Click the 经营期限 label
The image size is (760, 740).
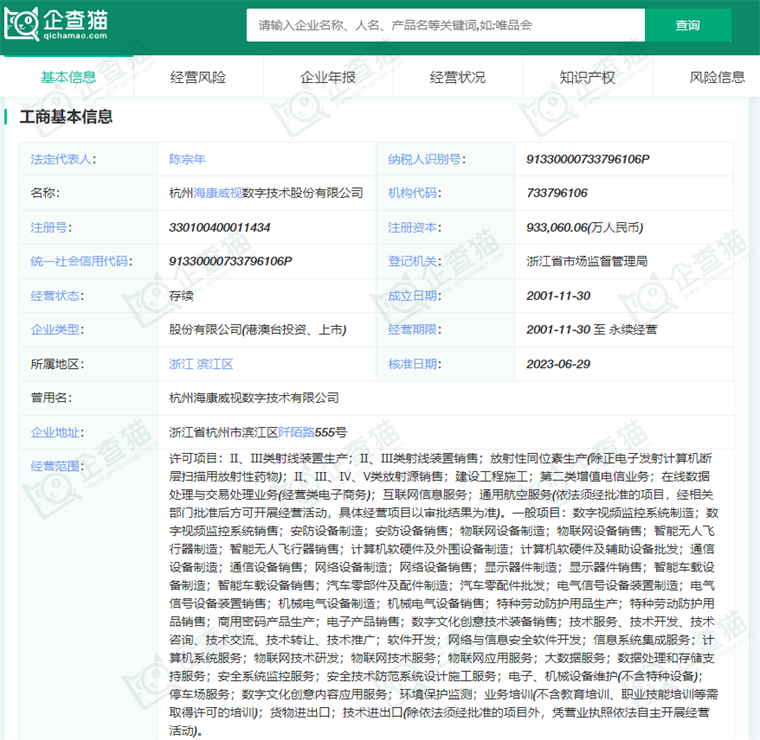click(412, 330)
